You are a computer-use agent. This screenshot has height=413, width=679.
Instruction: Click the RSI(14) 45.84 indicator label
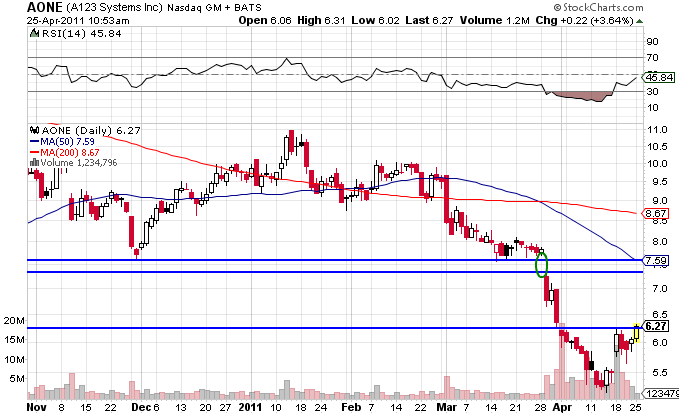[x=81, y=33]
